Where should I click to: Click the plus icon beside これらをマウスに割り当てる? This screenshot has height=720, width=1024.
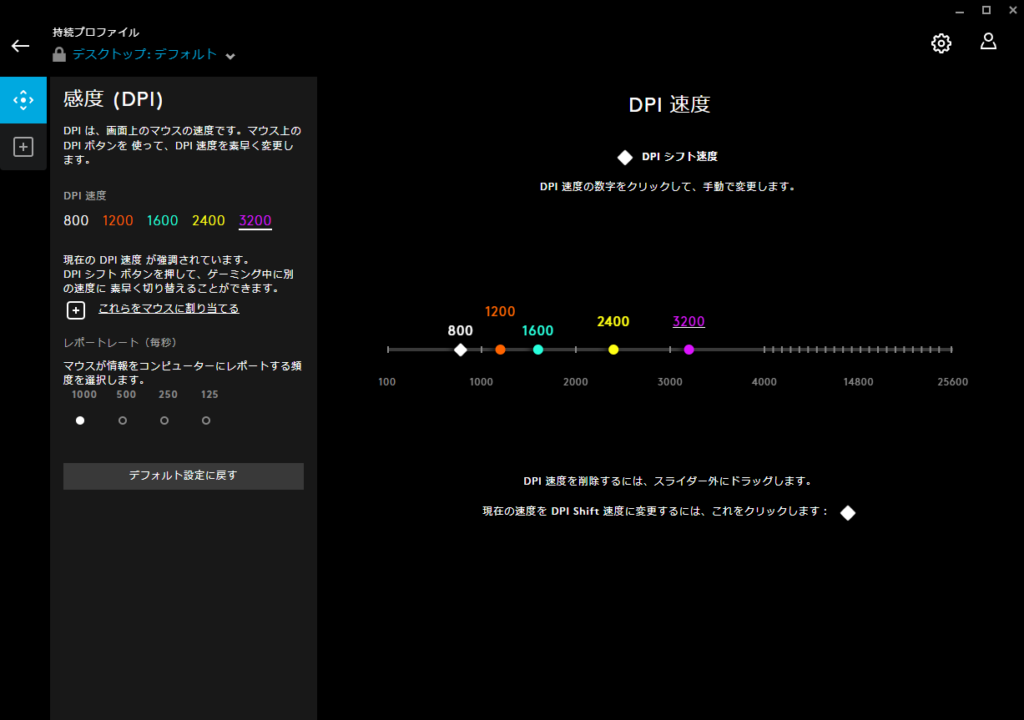coord(76,310)
